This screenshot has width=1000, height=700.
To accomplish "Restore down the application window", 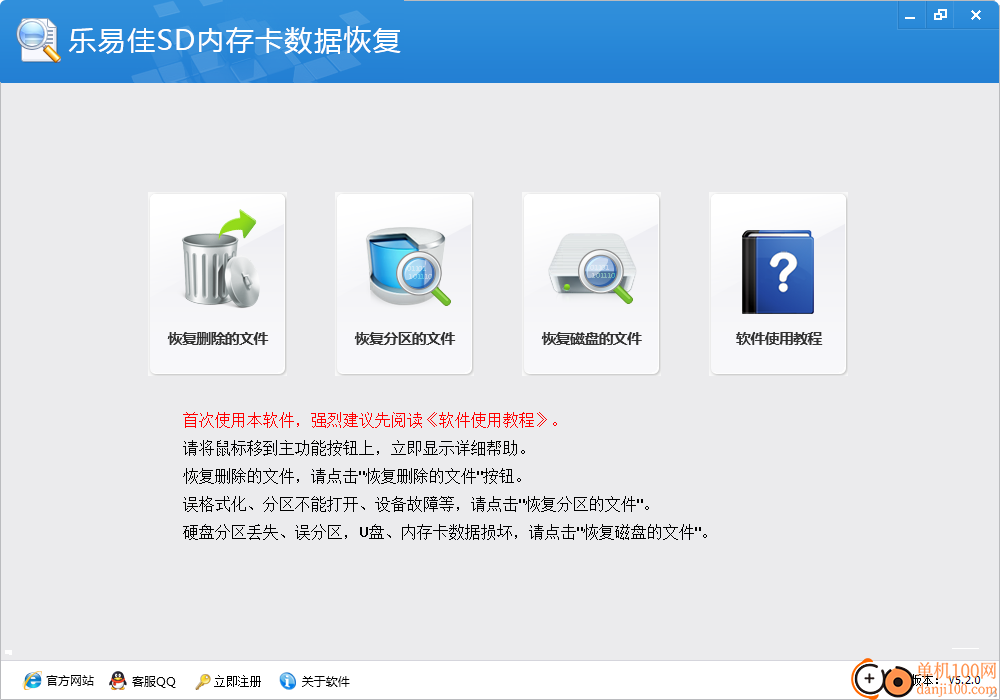I will pyautogui.click(x=940, y=16).
